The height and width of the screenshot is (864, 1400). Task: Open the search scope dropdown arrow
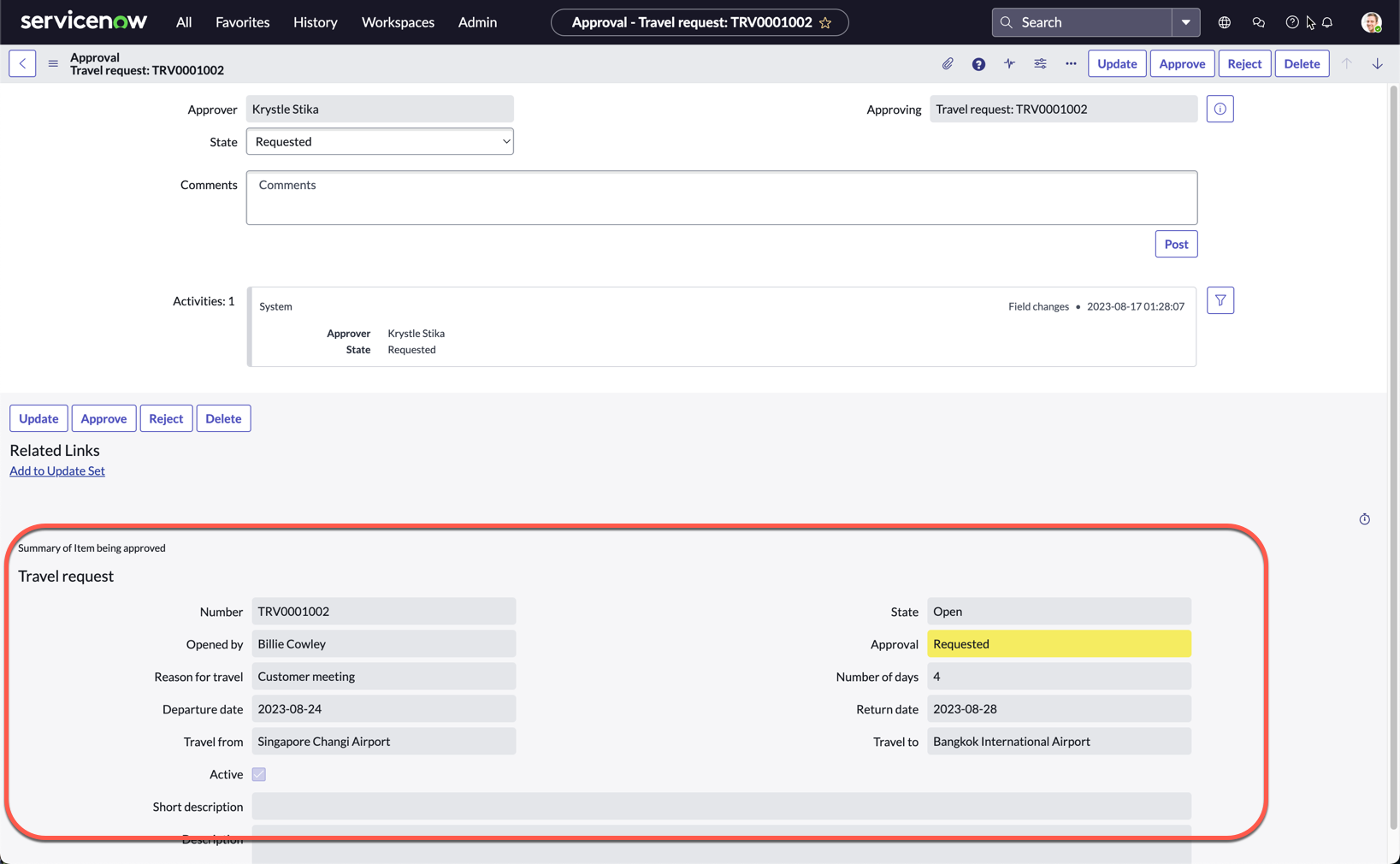click(x=1185, y=22)
